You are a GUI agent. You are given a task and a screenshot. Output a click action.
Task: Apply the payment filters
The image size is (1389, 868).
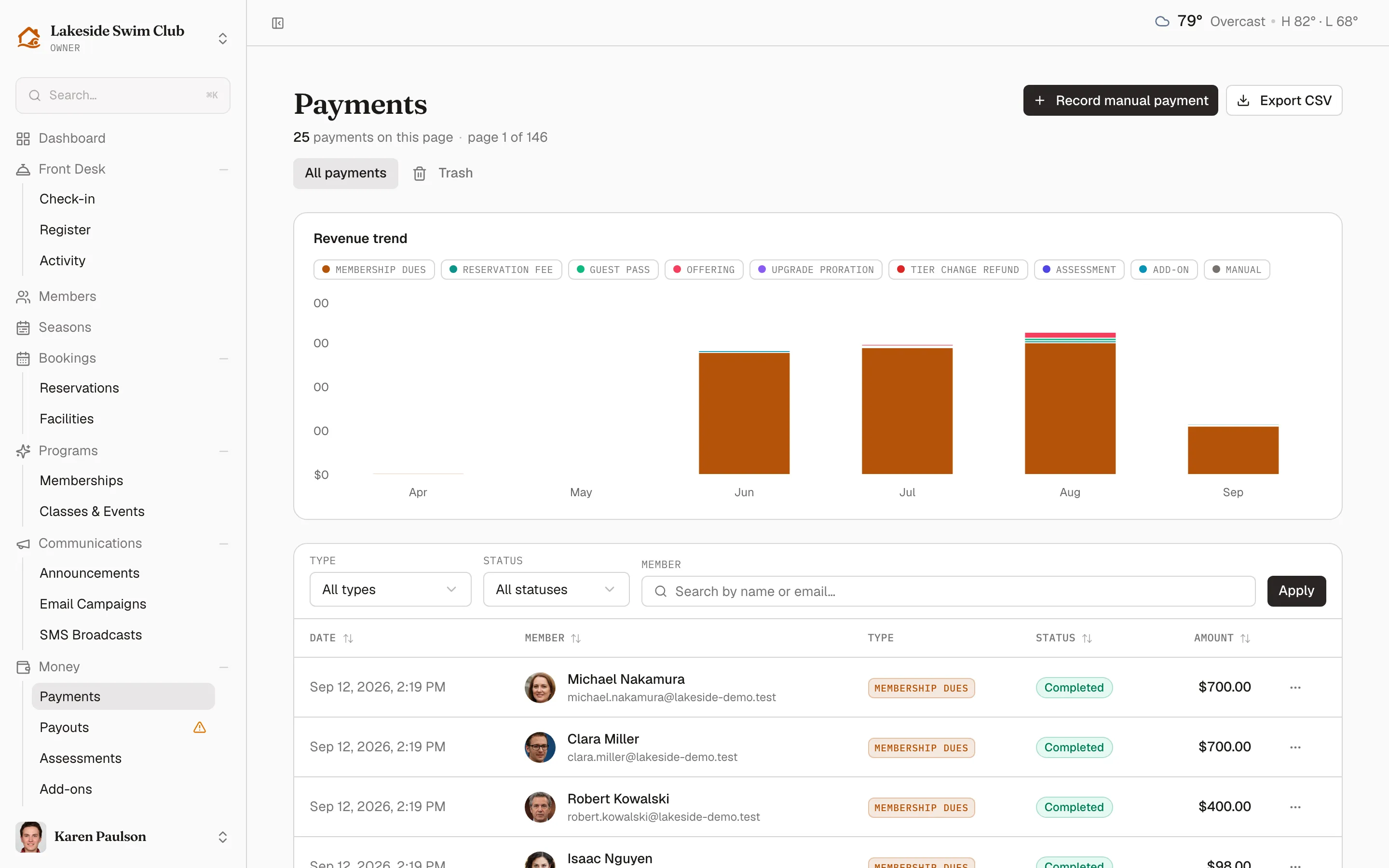(1296, 591)
